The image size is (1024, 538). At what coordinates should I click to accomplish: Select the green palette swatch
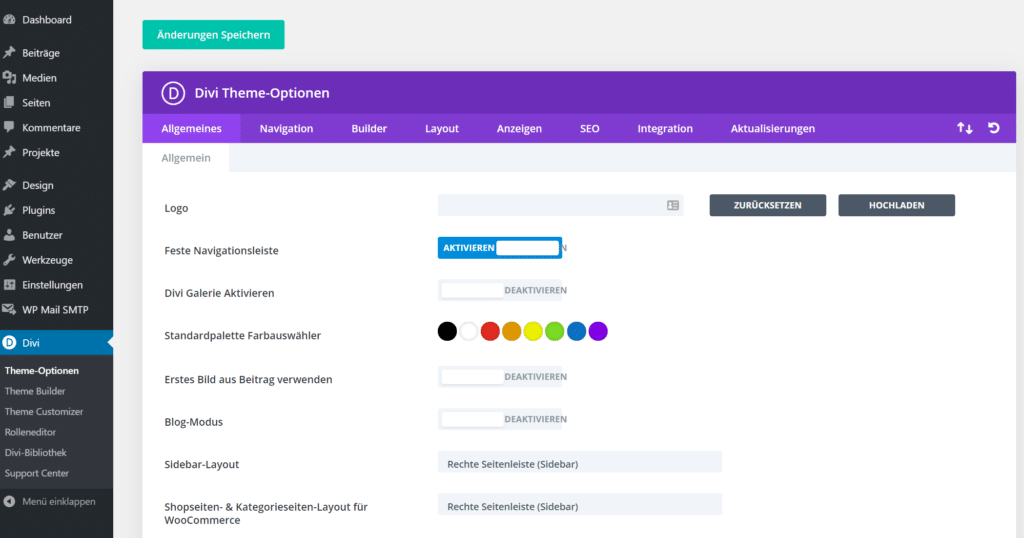[x=555, y=331]
